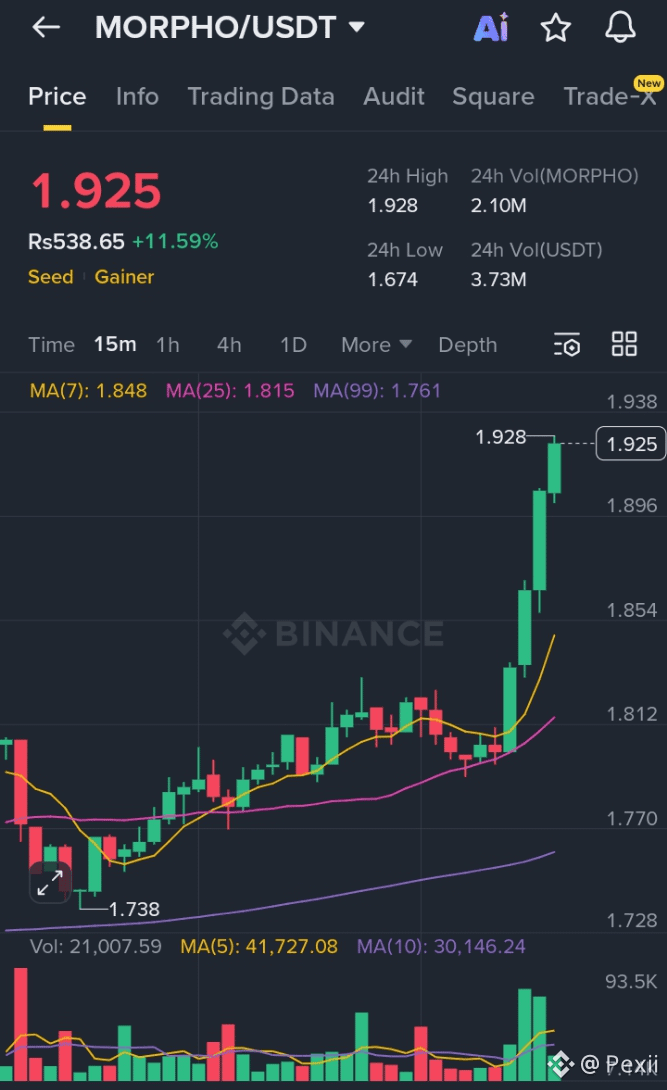Screen dimensions: 667x1090
Task: Tap the volume MA(5): 41,727.08 label
Action: point(258,946)
